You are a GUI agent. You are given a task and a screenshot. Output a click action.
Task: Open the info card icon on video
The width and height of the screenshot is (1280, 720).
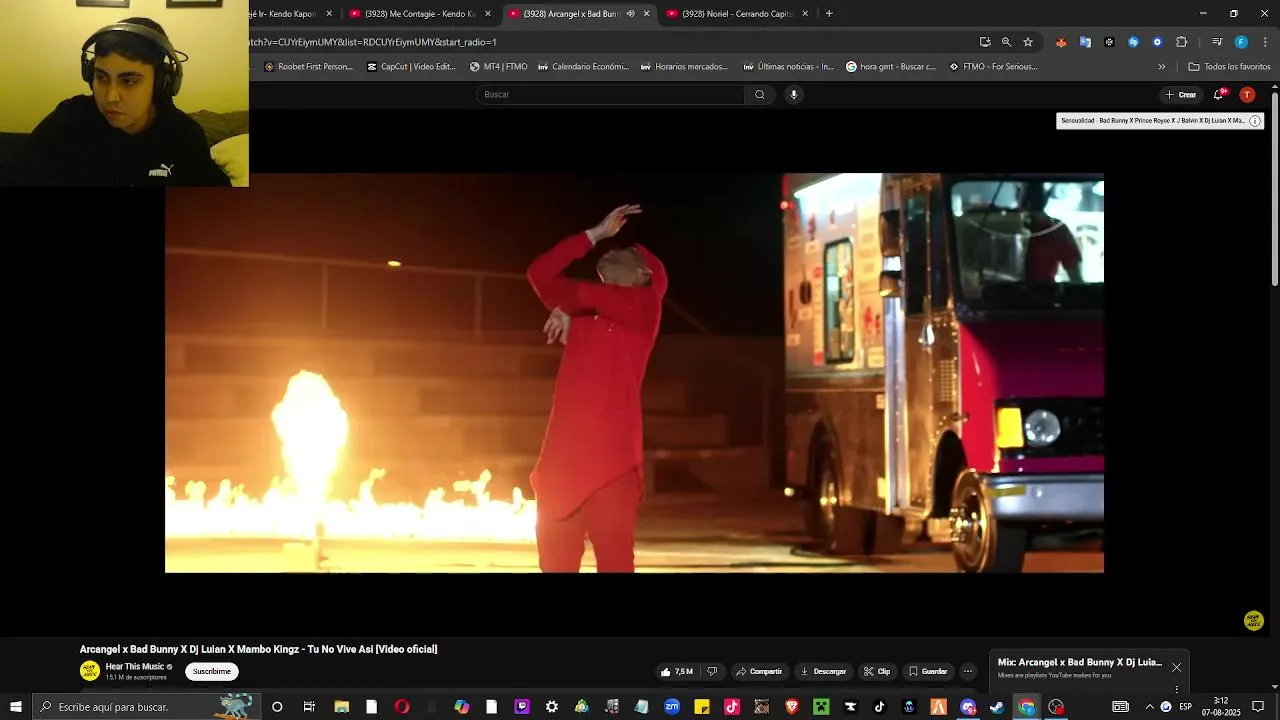tap(1255, 121)
